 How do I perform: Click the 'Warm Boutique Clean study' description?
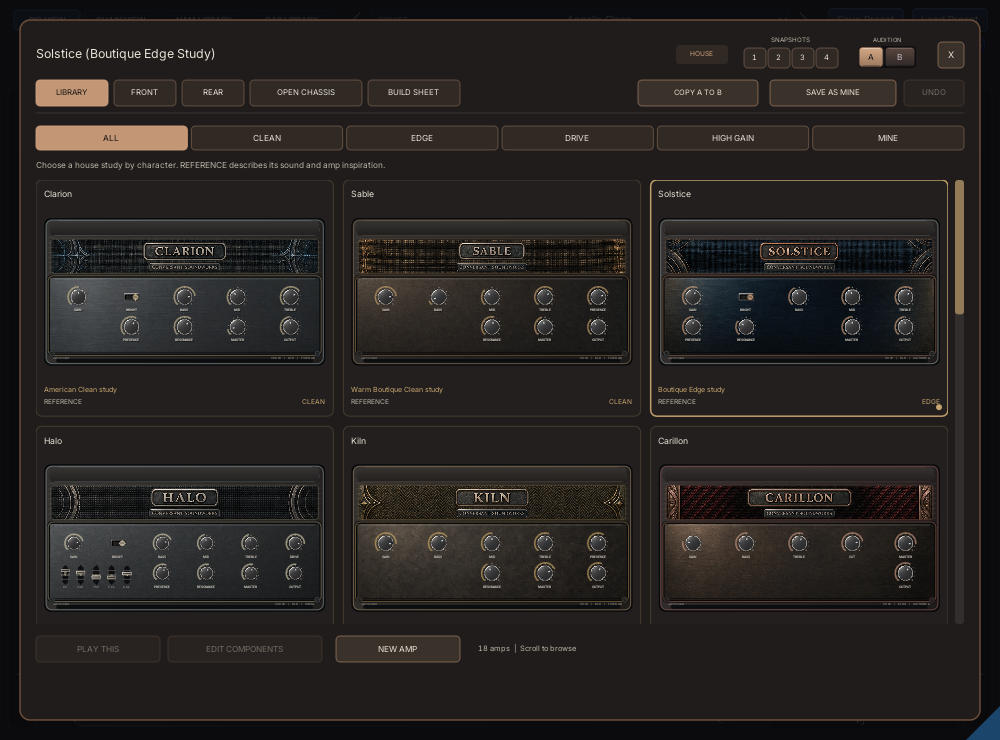click(x=397, y=389)
